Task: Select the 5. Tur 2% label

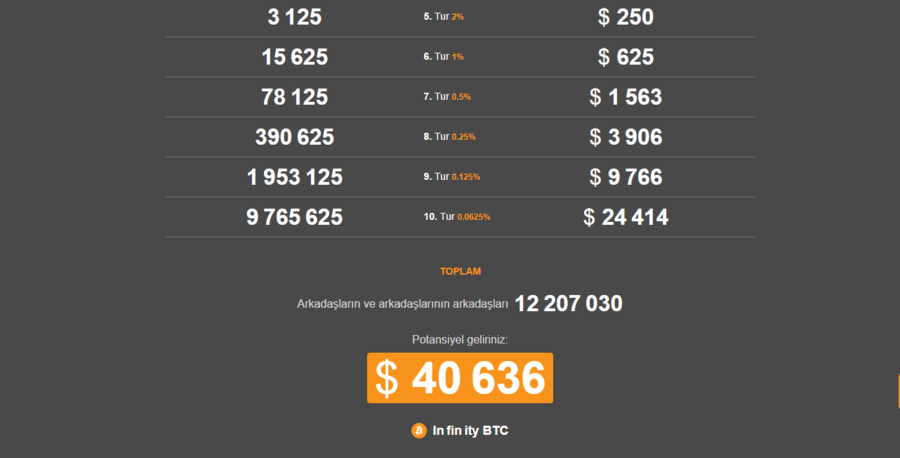Action: [444, 17]
